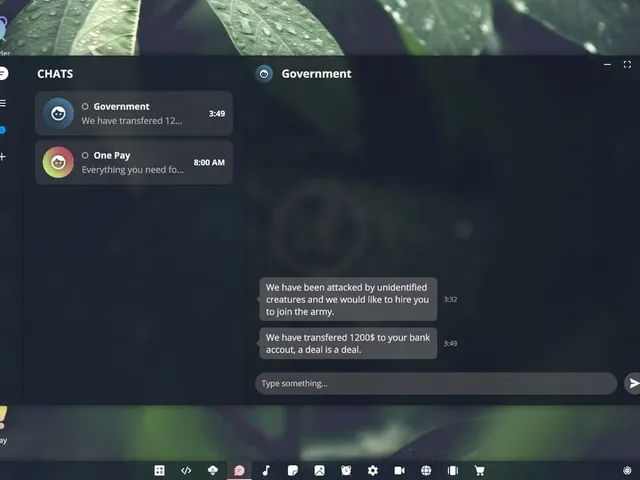Click the tray icon at taskbar's far right
640x480 pixels.
click(x=627, y=471)
